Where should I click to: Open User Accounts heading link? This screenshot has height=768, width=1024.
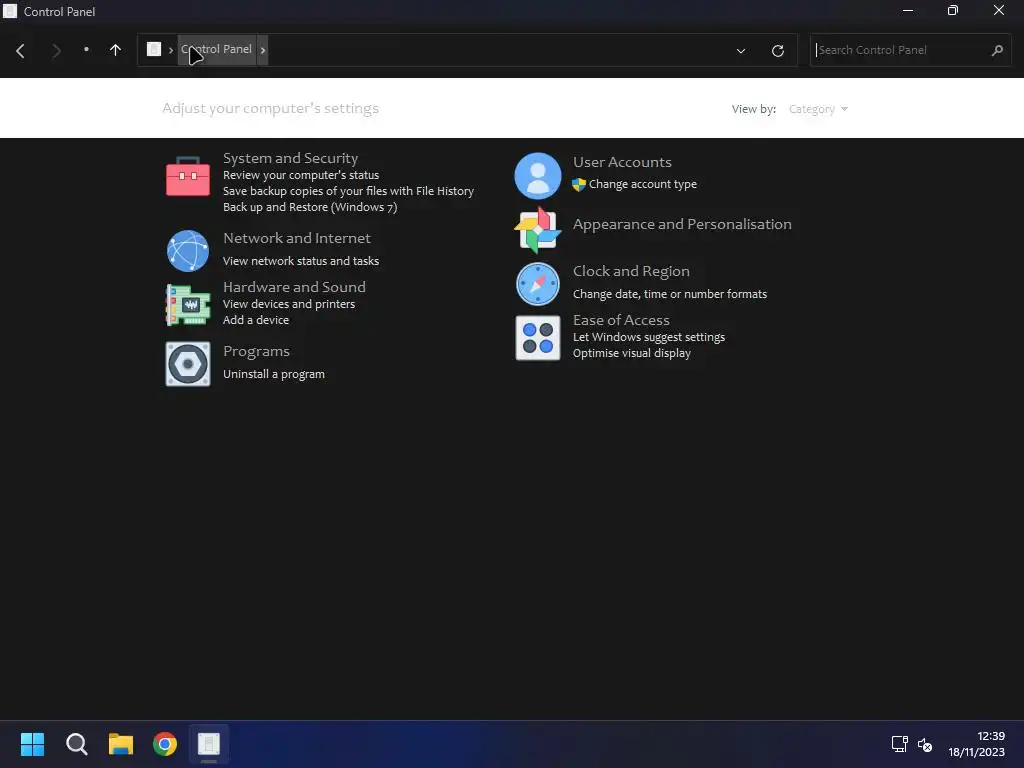[622, 162]
